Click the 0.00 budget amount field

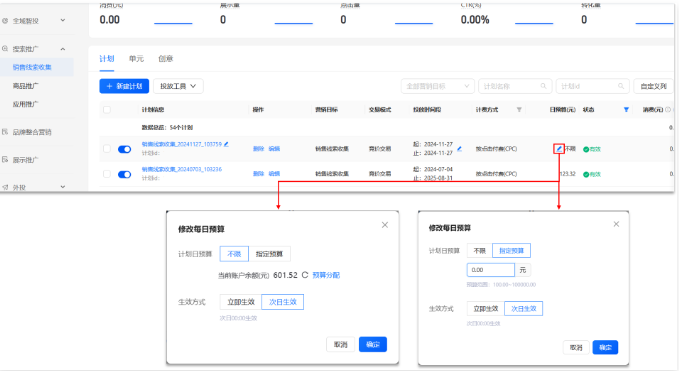coord(491,270)
